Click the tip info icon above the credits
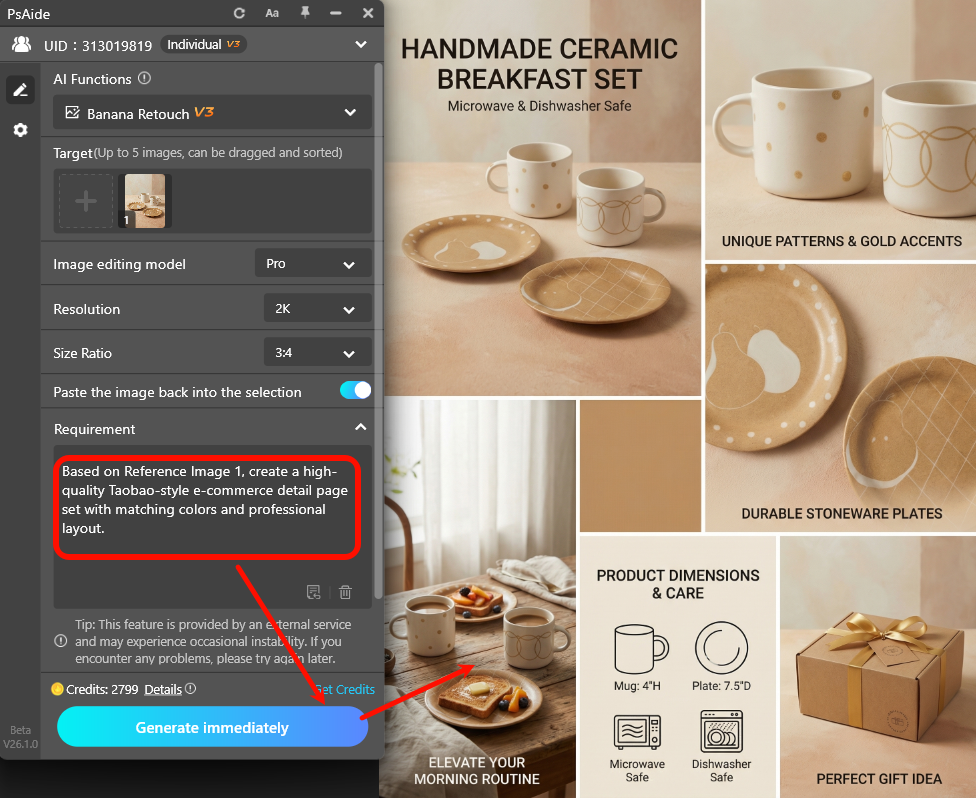The image size is (976, 798). pyautogui.click(x=60, y=641)
